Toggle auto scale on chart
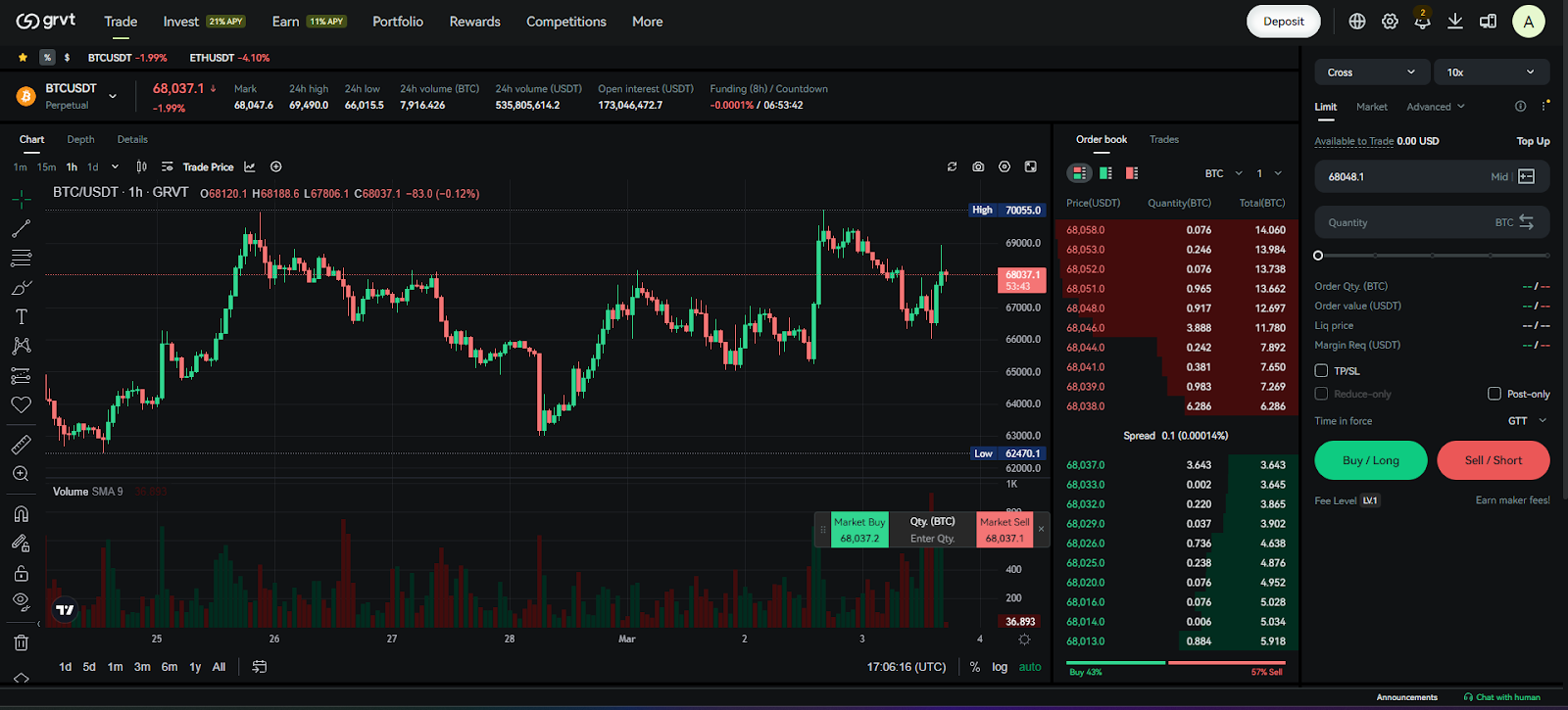The height and width of the screenshot is (710, 1568). point(1030,667)
